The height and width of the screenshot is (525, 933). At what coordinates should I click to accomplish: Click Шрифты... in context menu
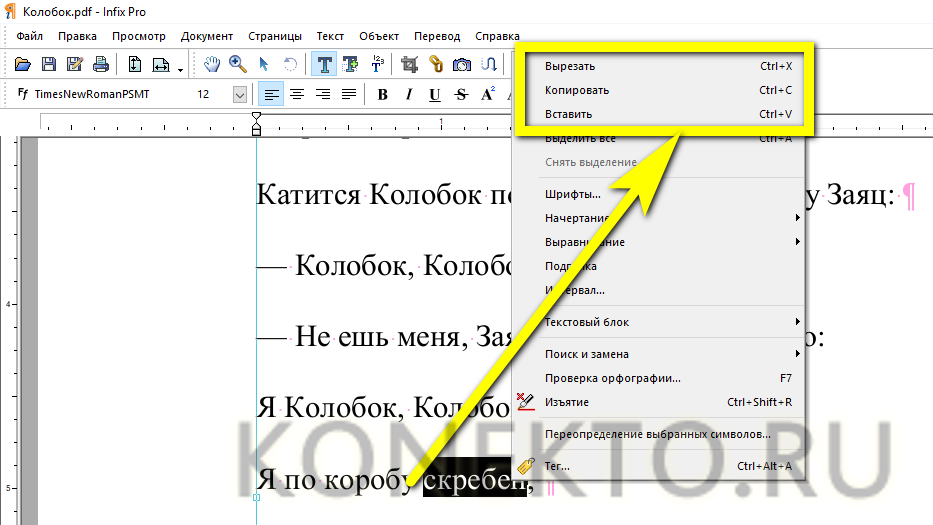[573, 194]
